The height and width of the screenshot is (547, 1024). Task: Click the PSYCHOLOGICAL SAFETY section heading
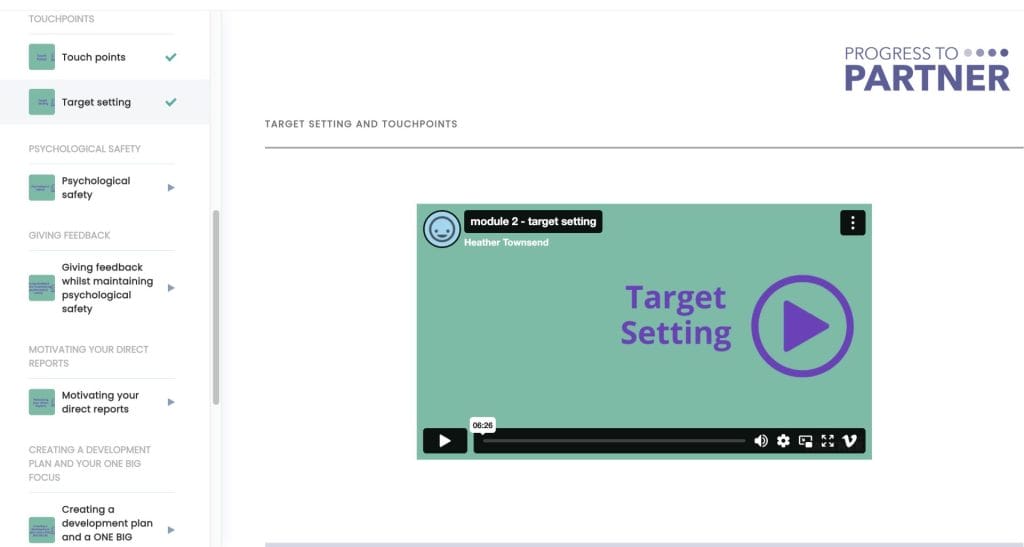(84, 149)
